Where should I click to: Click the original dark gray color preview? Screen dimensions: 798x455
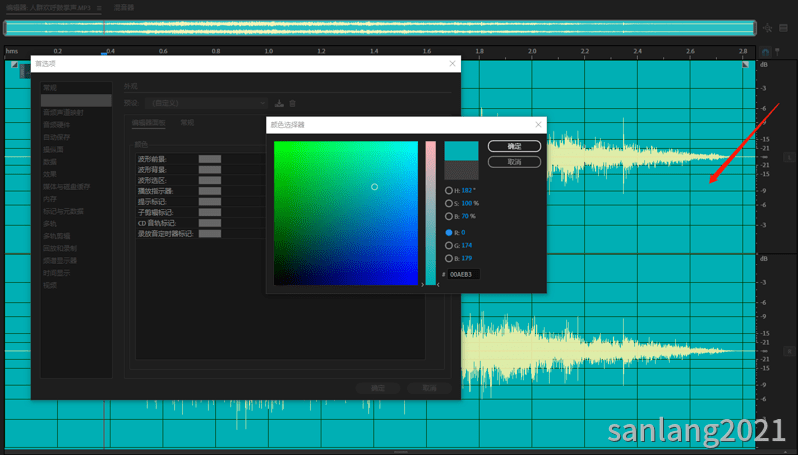click(x=461, y=170)
